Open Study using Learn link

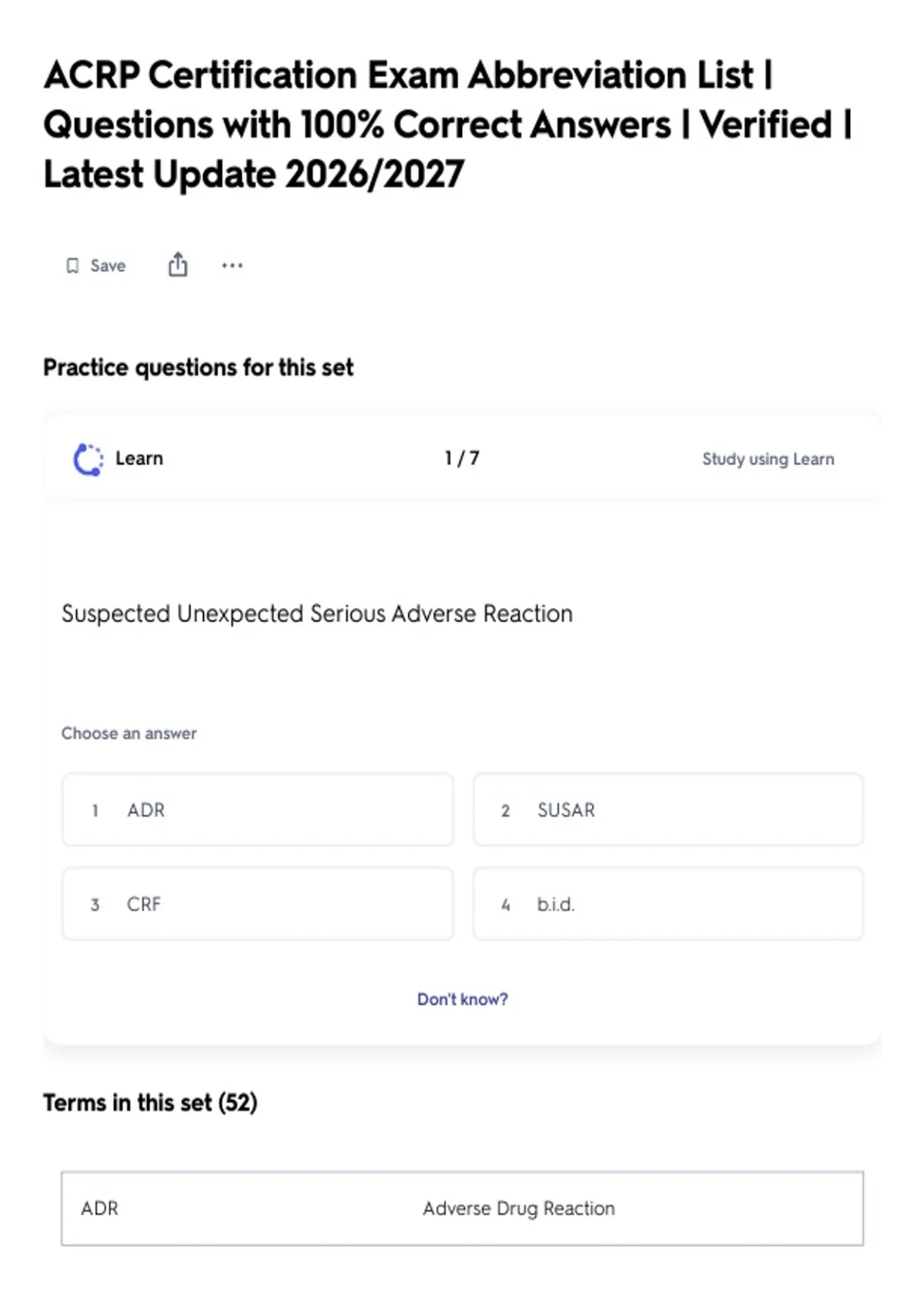[768, 459]
